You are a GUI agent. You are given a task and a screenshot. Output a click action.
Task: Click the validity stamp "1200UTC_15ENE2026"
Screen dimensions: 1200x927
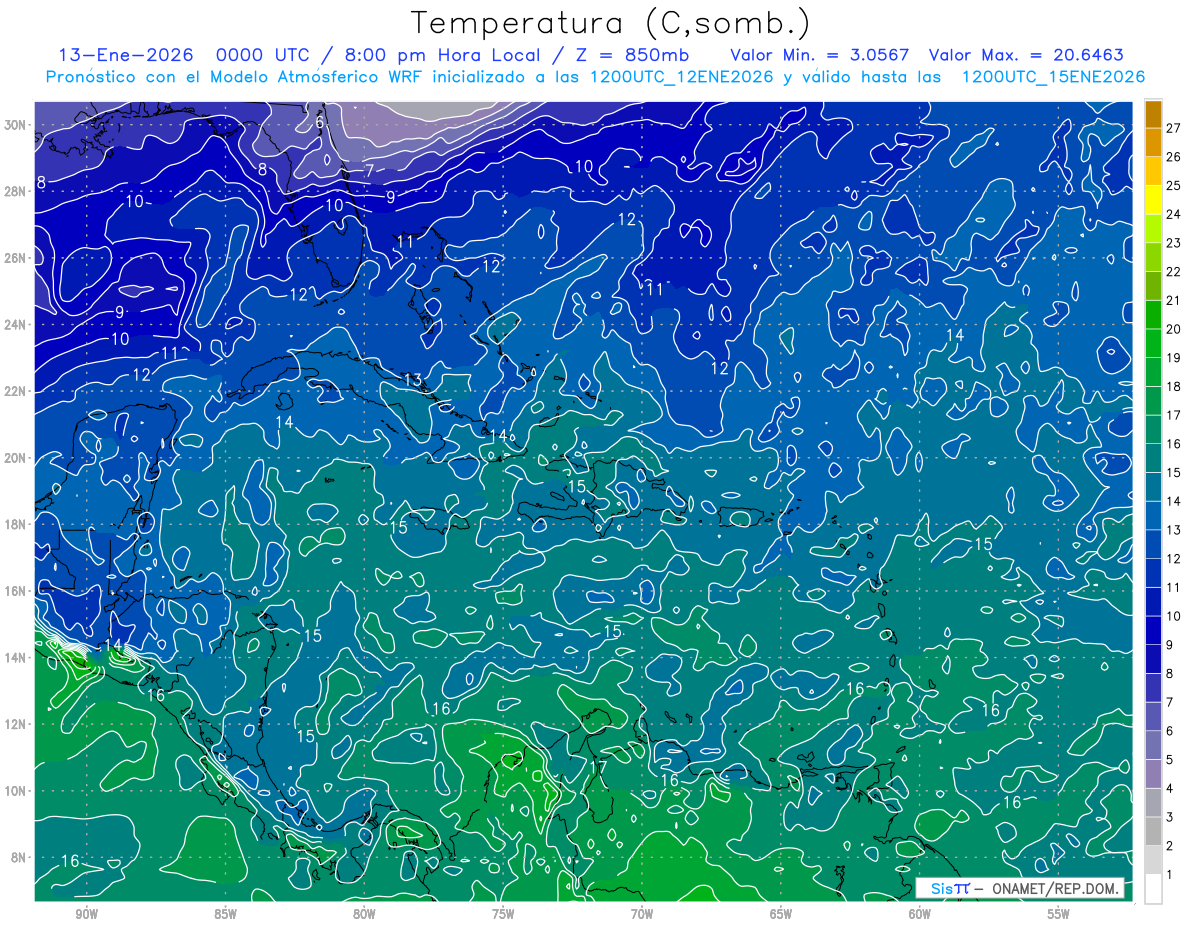tap(1052, 77)
